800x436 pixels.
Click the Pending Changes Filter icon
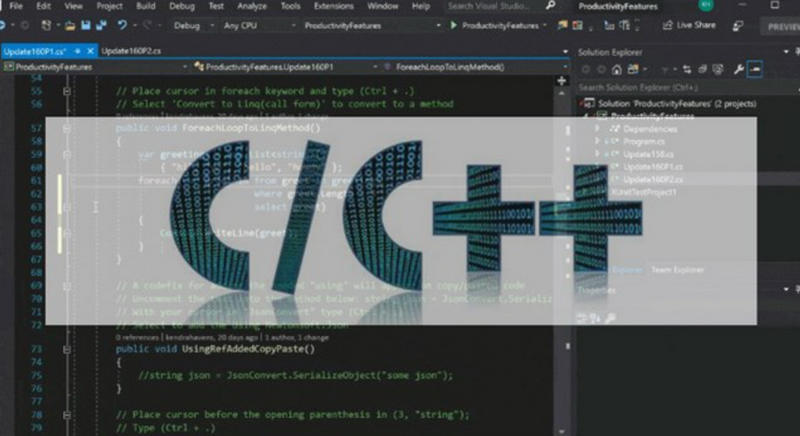click(x=664, y=69)
